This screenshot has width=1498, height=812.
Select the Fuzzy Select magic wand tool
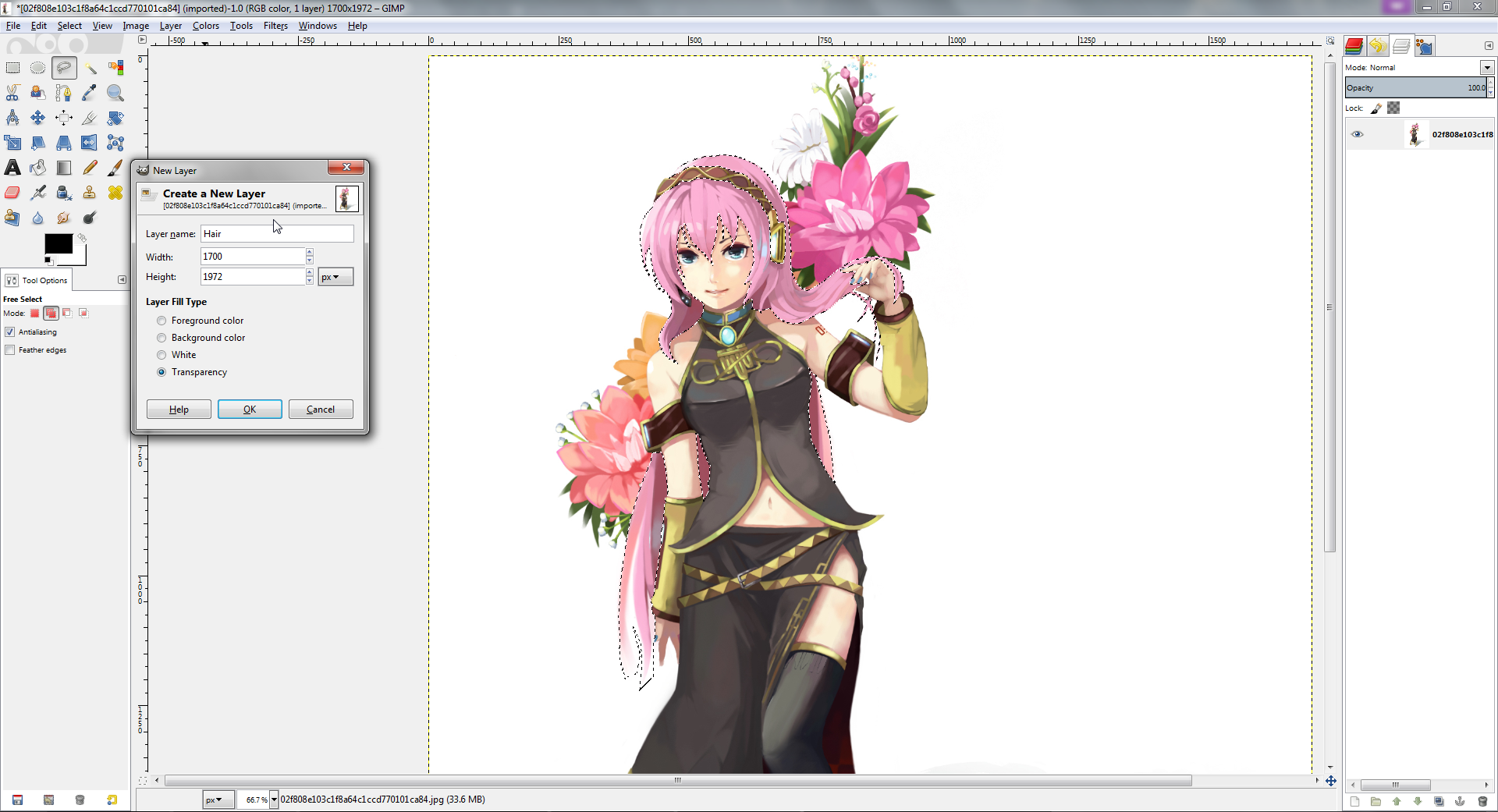90,68
